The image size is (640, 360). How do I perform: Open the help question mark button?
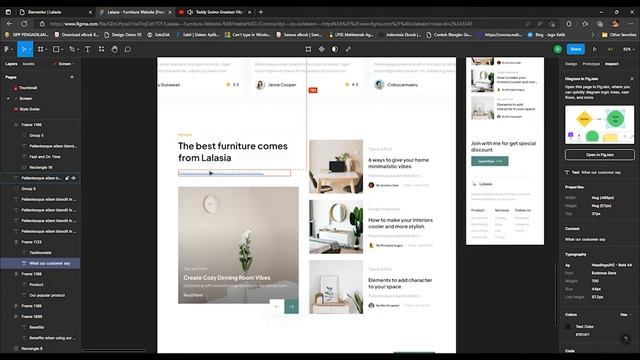coord(625,339)
